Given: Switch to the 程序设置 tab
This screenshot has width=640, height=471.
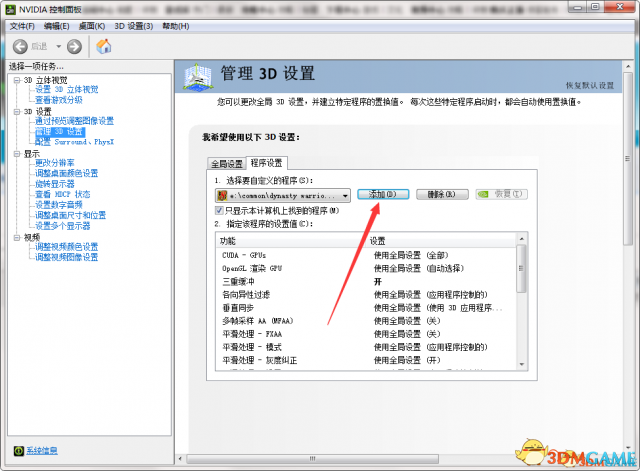Looking at the screenshot, I should point(267,163).
